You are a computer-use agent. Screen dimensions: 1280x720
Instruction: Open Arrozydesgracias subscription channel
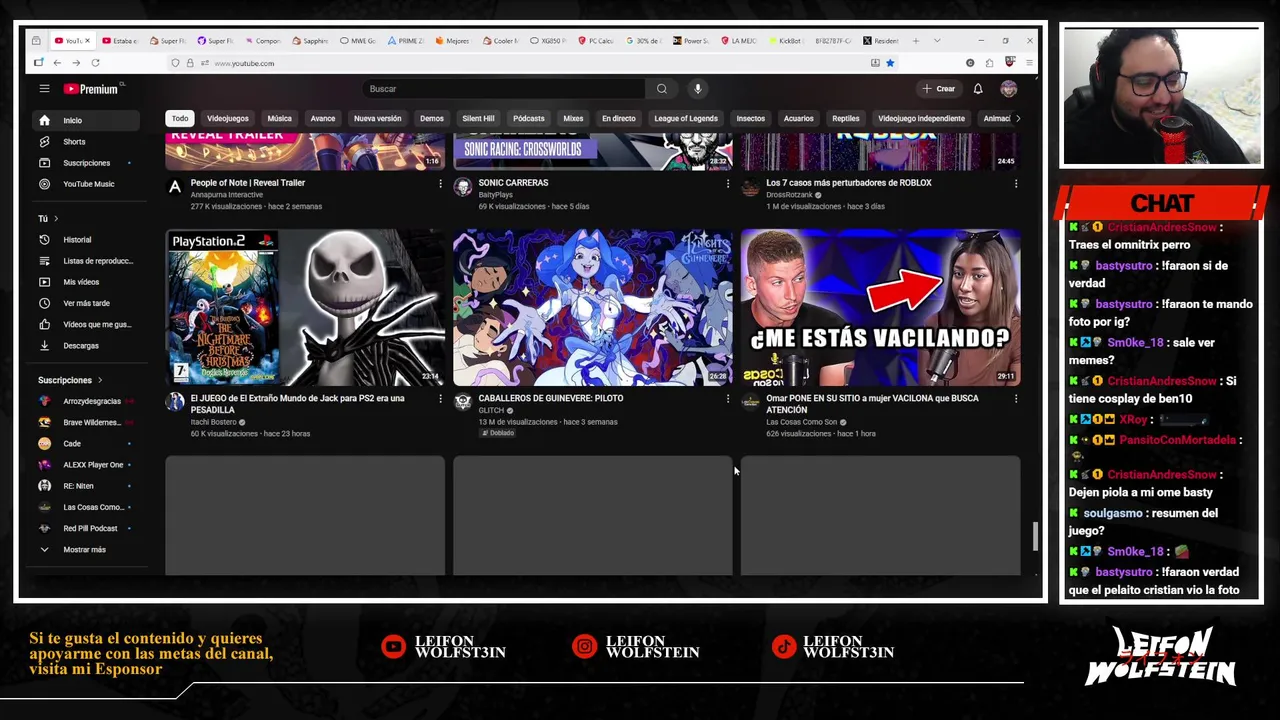[87, 401]
